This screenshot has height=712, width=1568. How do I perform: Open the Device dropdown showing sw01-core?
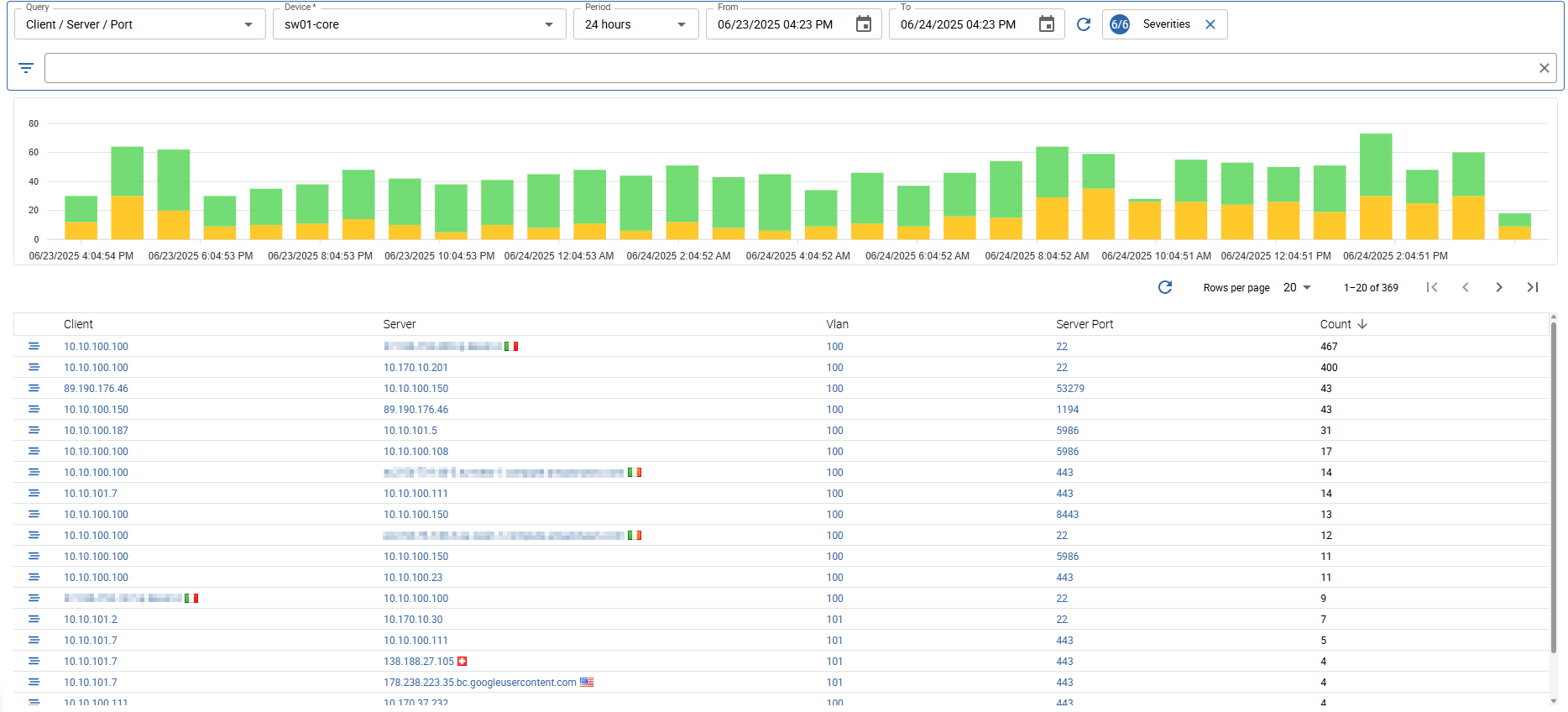[418, 24]
